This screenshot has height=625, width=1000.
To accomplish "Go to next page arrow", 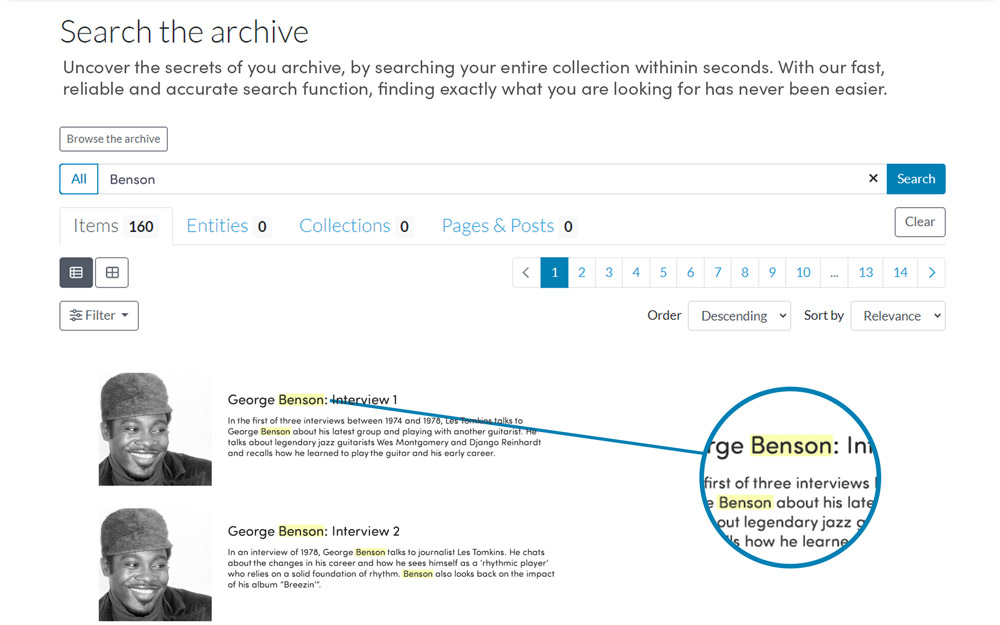I will (x=931, y=273).
